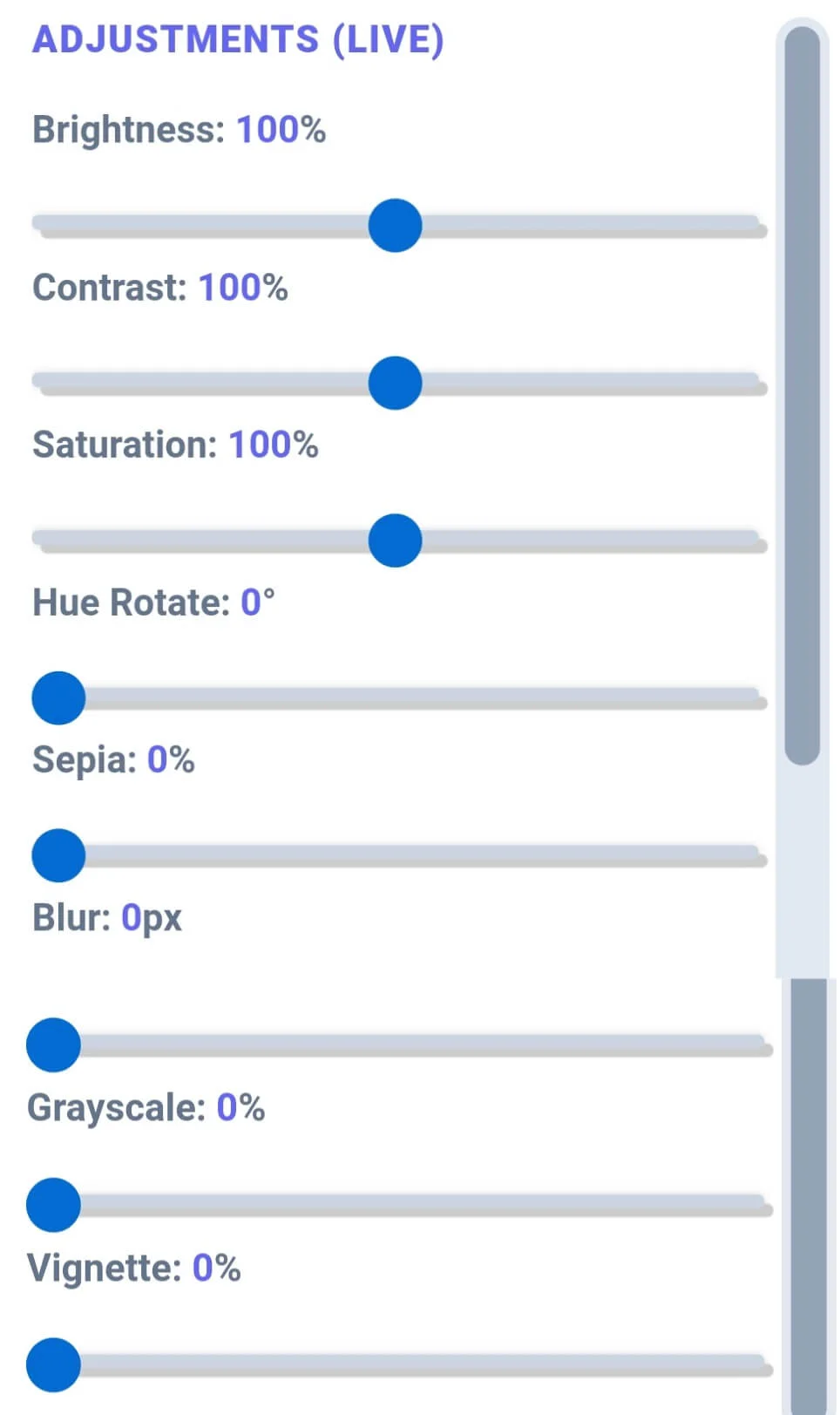Click the Contrast slider handle

[395, 383]
